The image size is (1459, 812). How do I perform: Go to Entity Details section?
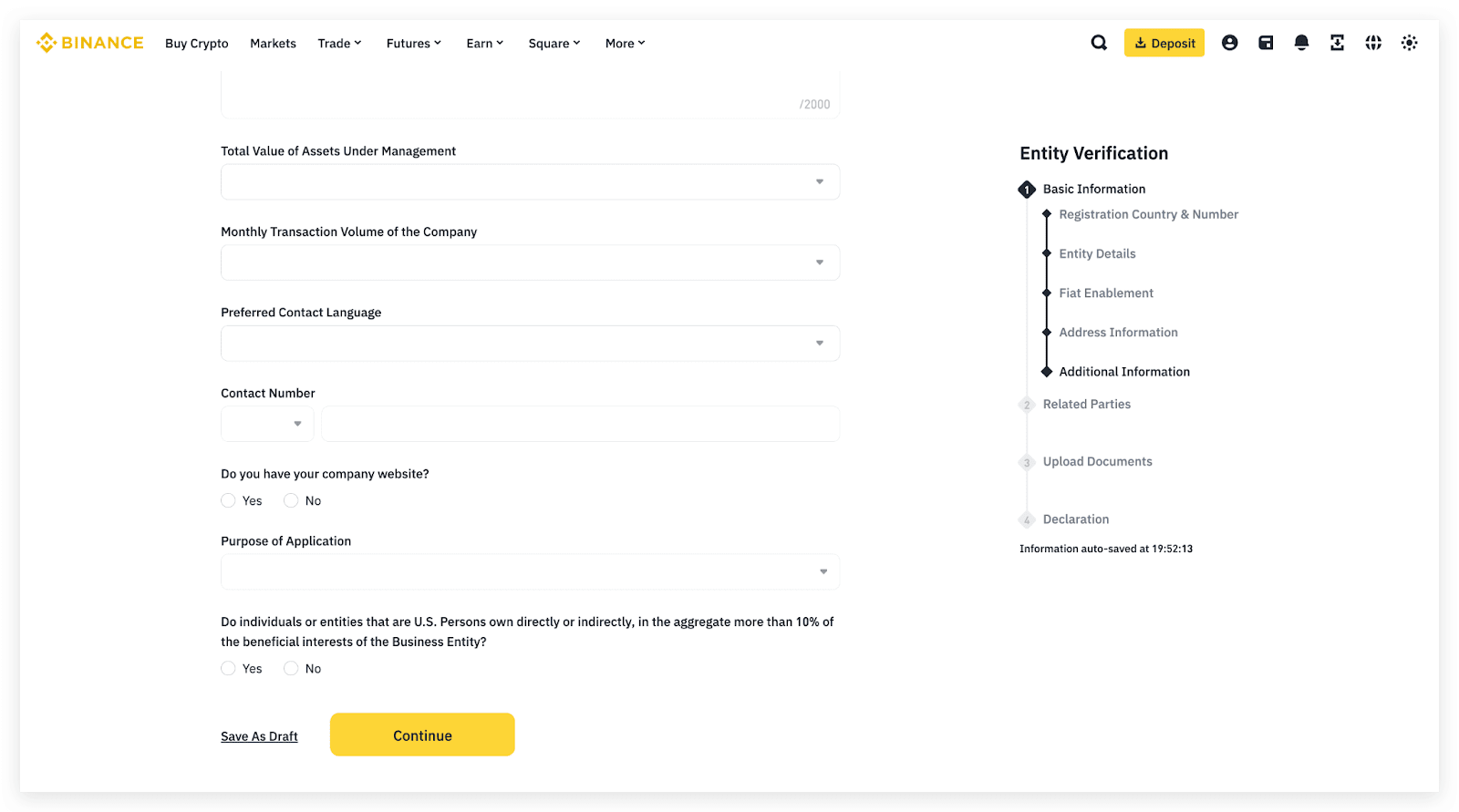click(x=1097, y=253)
